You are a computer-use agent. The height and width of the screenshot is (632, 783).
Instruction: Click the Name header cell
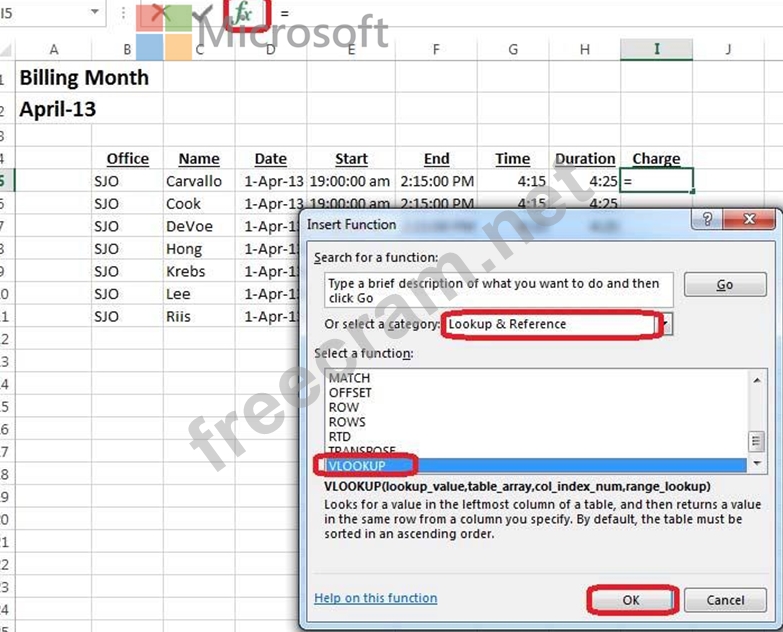click(199, 159)
